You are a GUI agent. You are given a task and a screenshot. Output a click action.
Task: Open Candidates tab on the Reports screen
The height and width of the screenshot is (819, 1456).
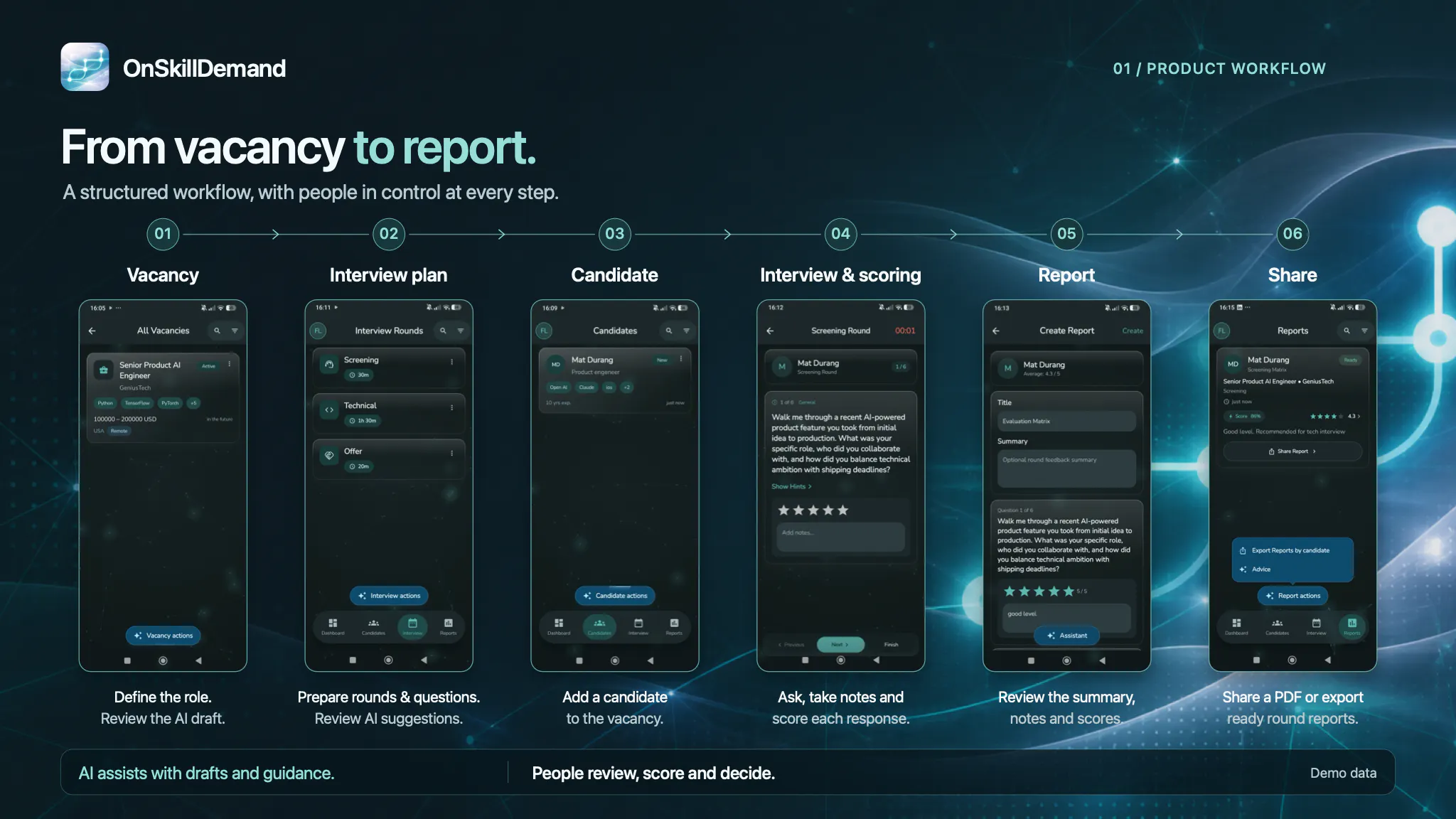(1277, 626)
